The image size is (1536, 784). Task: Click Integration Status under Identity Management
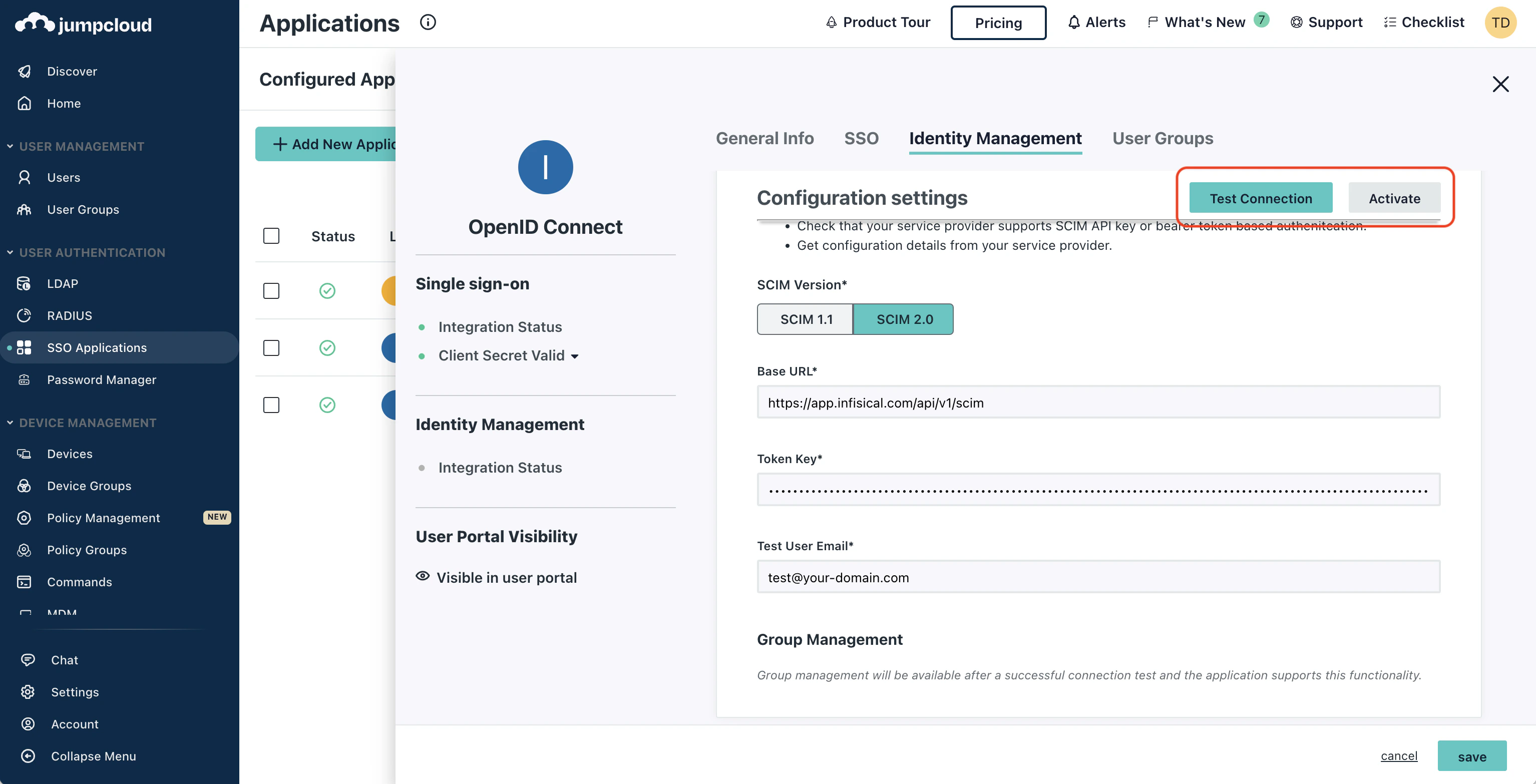[x=500, y=468]
